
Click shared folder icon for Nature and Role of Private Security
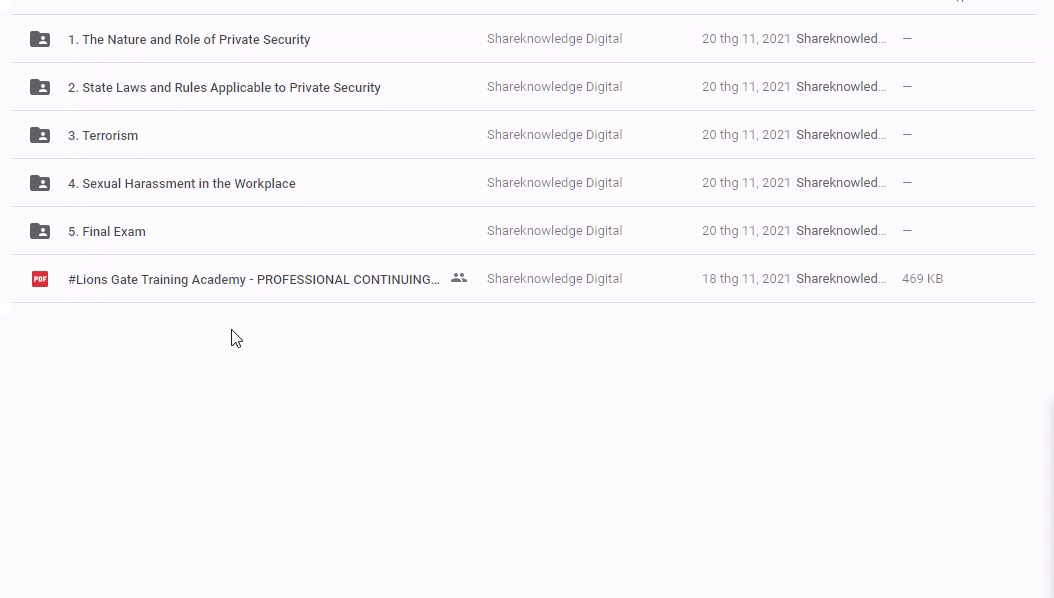tap(40, 39)
